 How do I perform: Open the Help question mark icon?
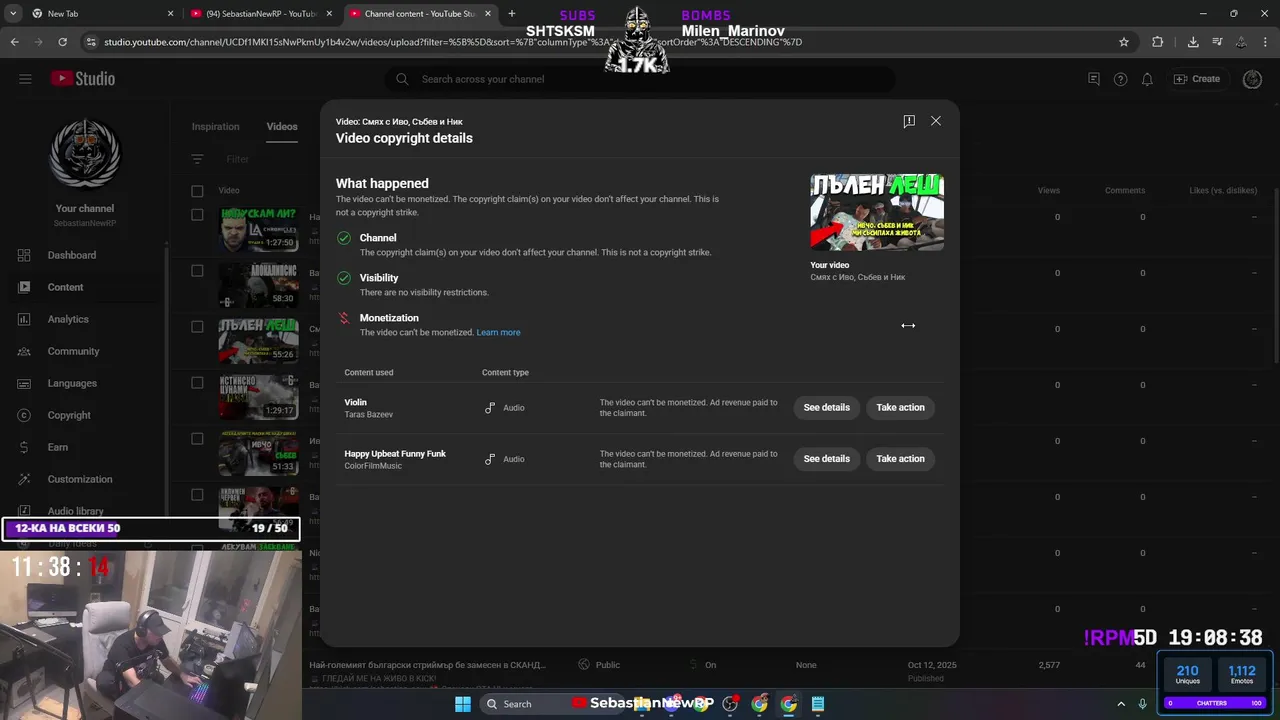(x=1121, y=79)
